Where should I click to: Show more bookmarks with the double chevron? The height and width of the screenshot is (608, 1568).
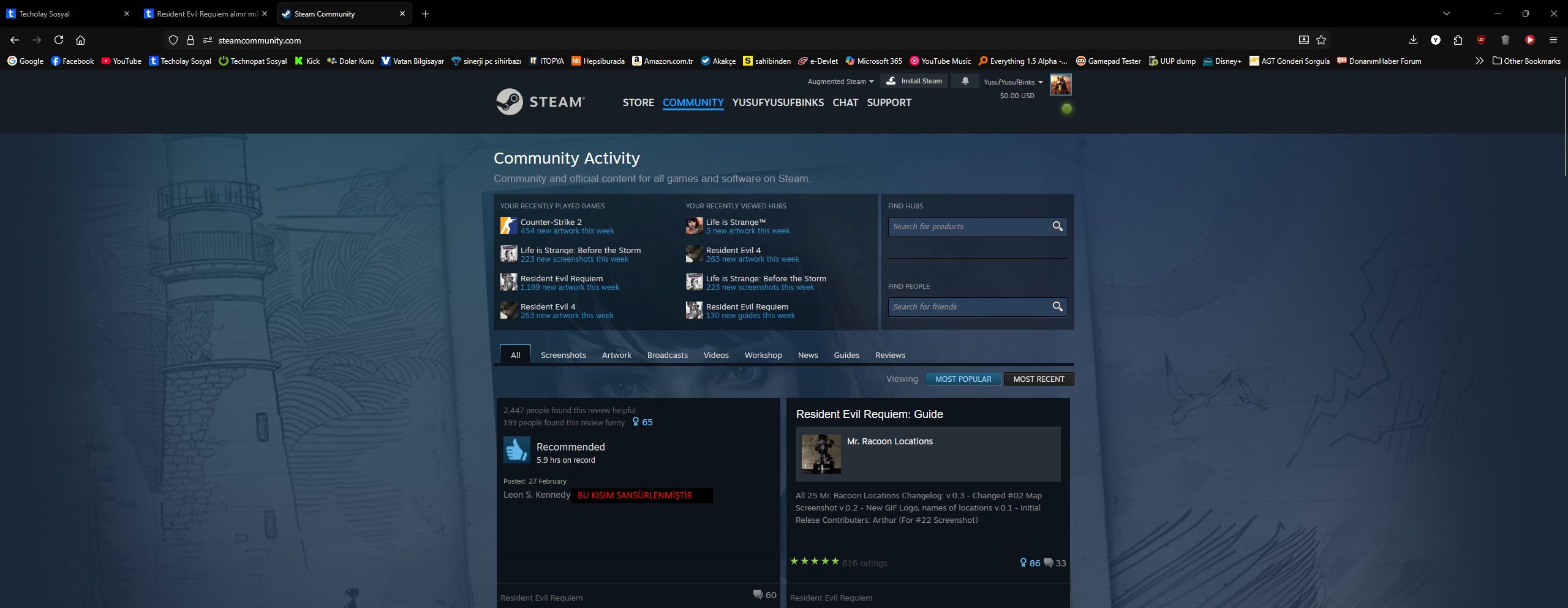tap(1479, 61)
